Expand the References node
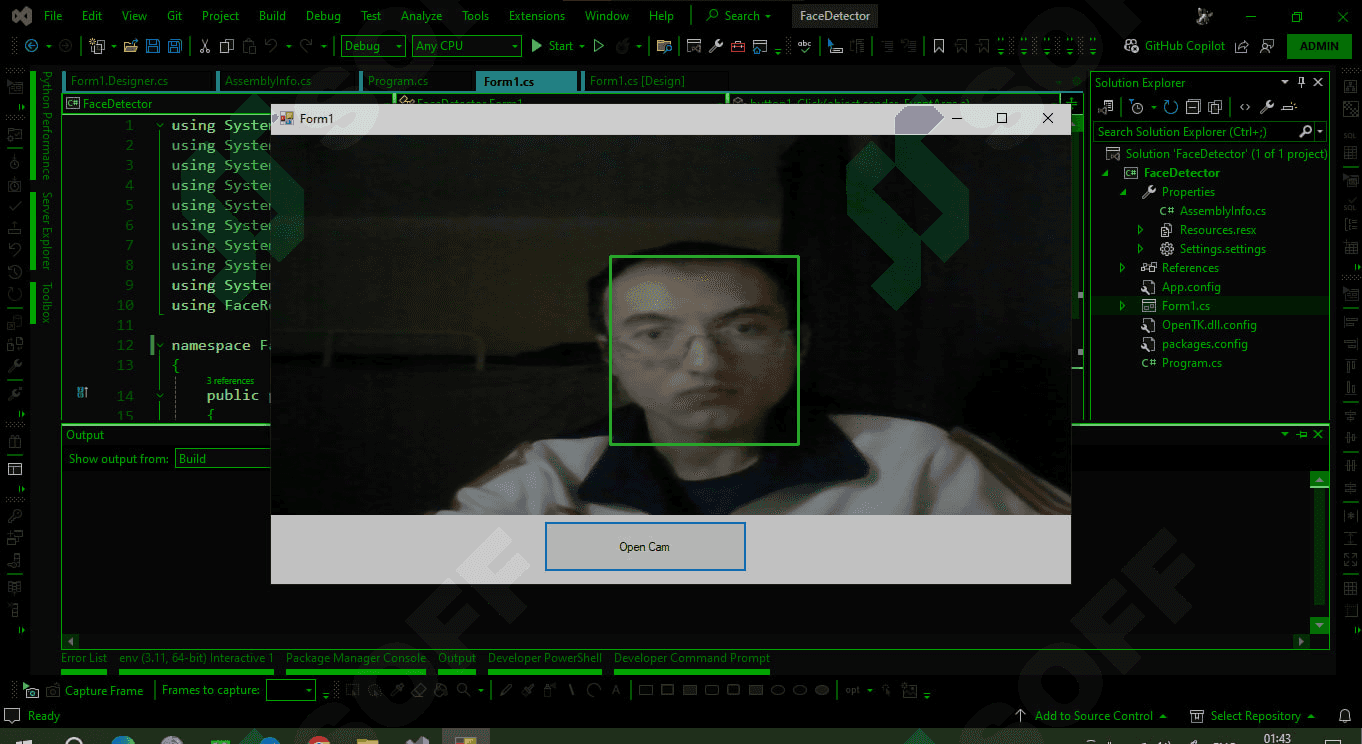1362x744 pixels. (x=1122, y=268)
